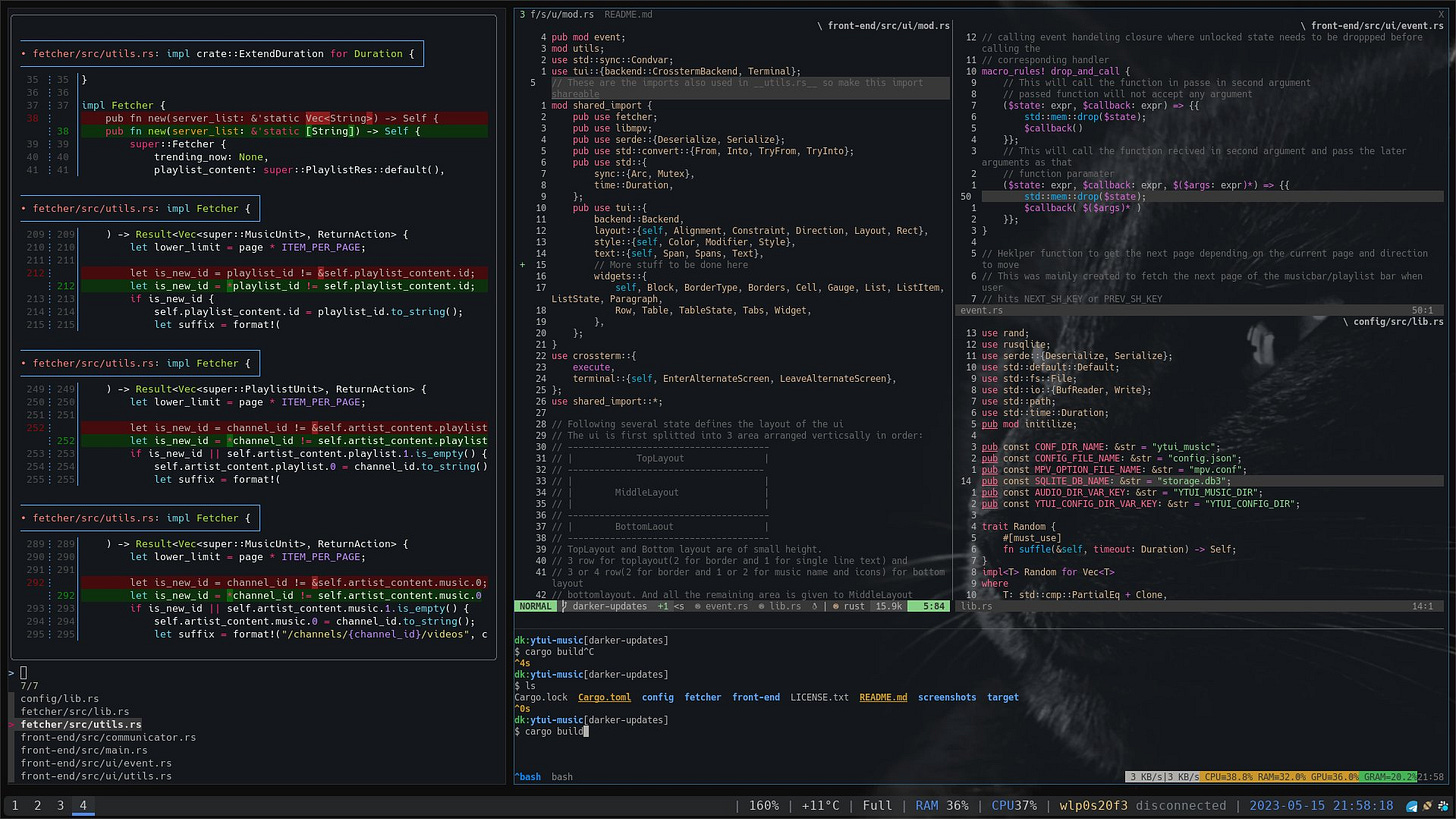The height and width of the screenshot is (819, 1456).
Task: Click the Telegram tray icon
Action: pos(1412,806)
